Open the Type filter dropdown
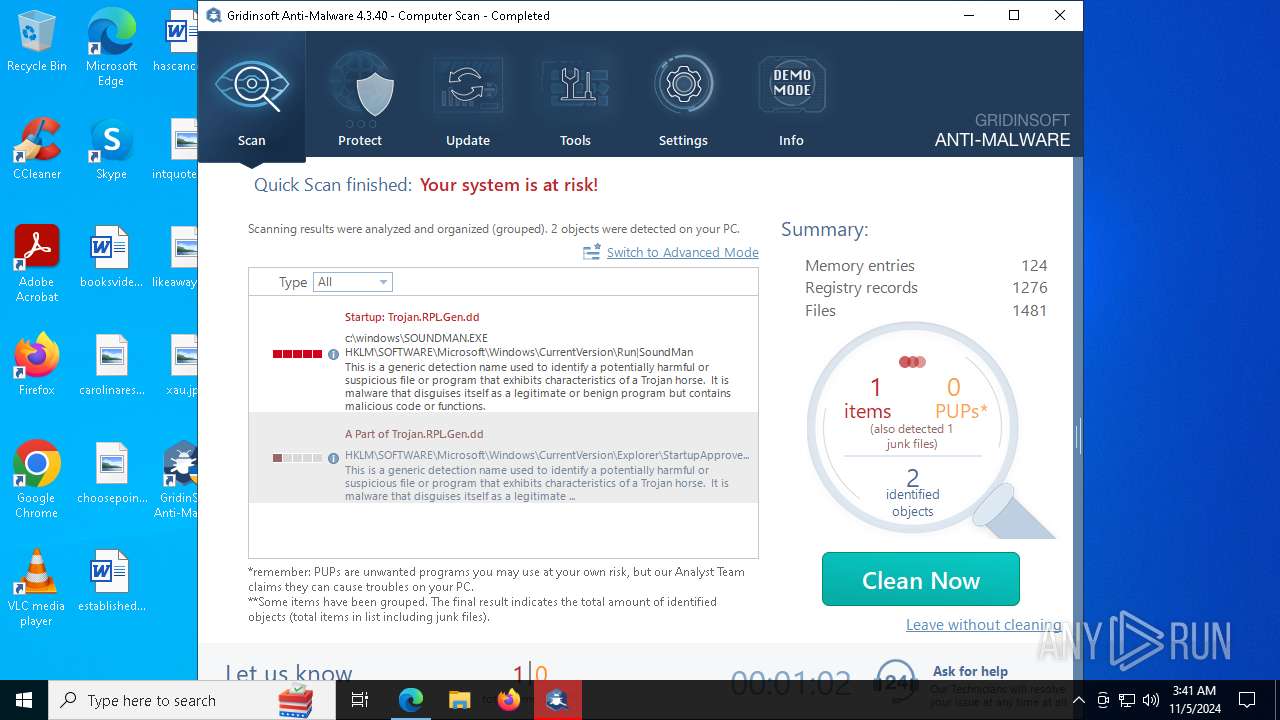The height and width of the screenshot is (720, 1280). [x=353, y=282]
